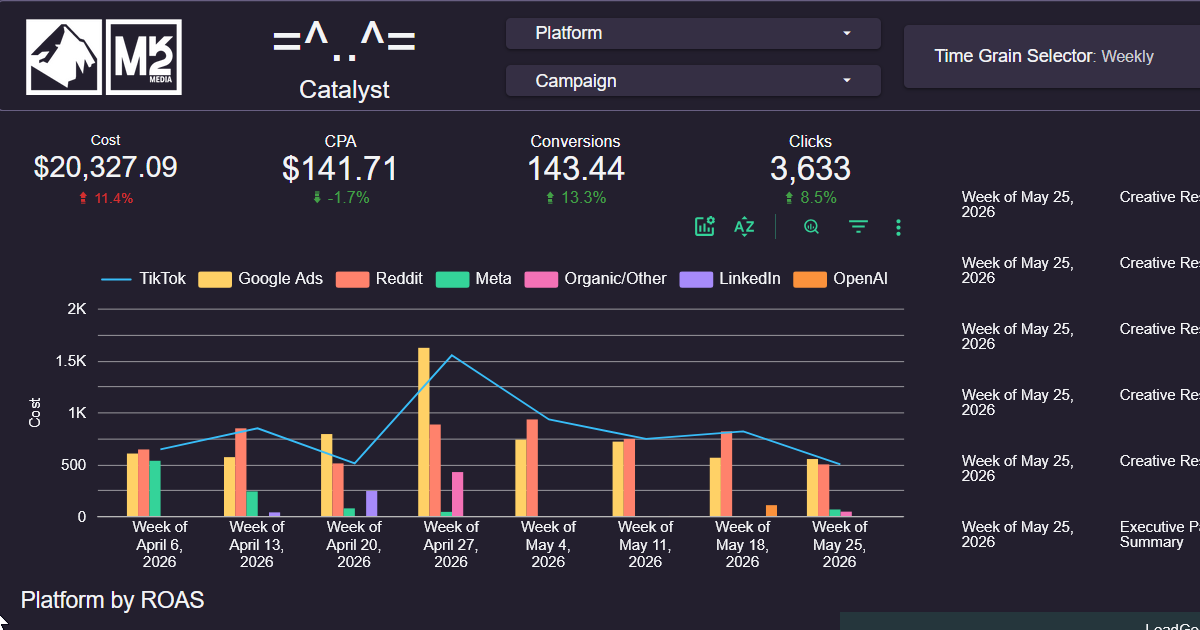Screen dimensions: 1200x630
Task: Click the Clicks scorecard value 3,633
Action: (x=810, y=168)
